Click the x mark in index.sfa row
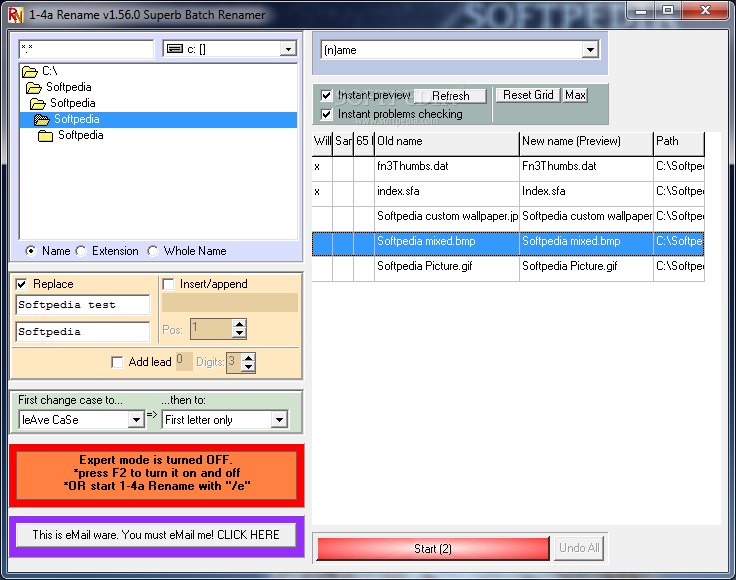The height and width of the screenshot is (580, 736). (x=317, y=191)
